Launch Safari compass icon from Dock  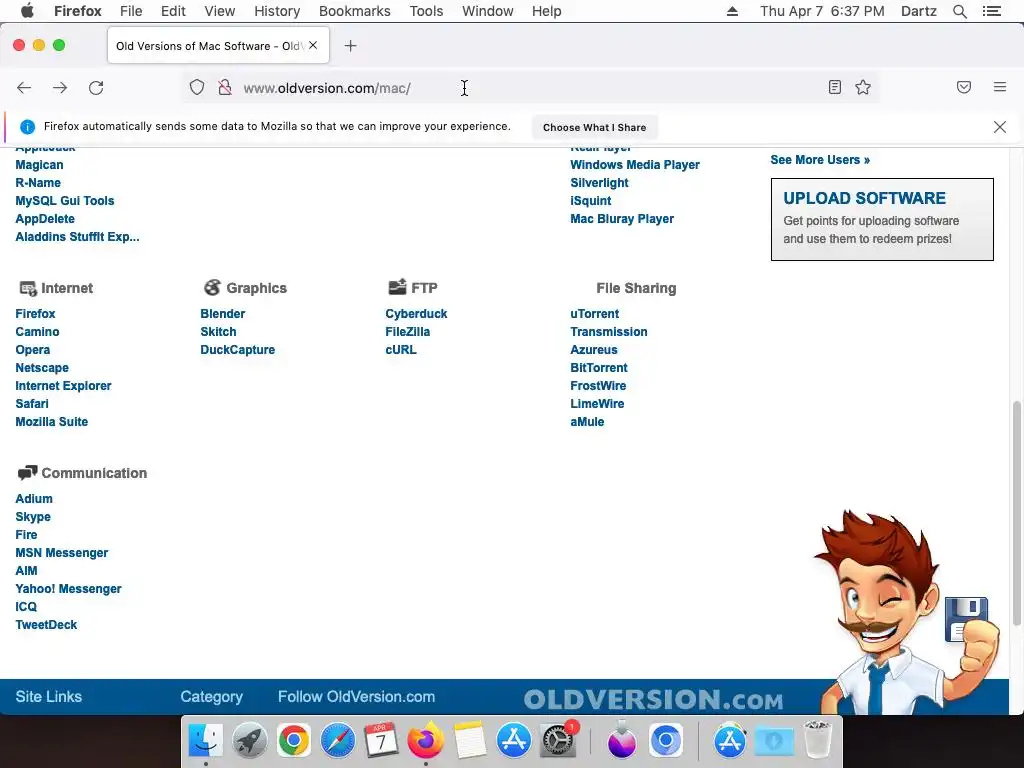pyautogui.click(x=338, y=741)
